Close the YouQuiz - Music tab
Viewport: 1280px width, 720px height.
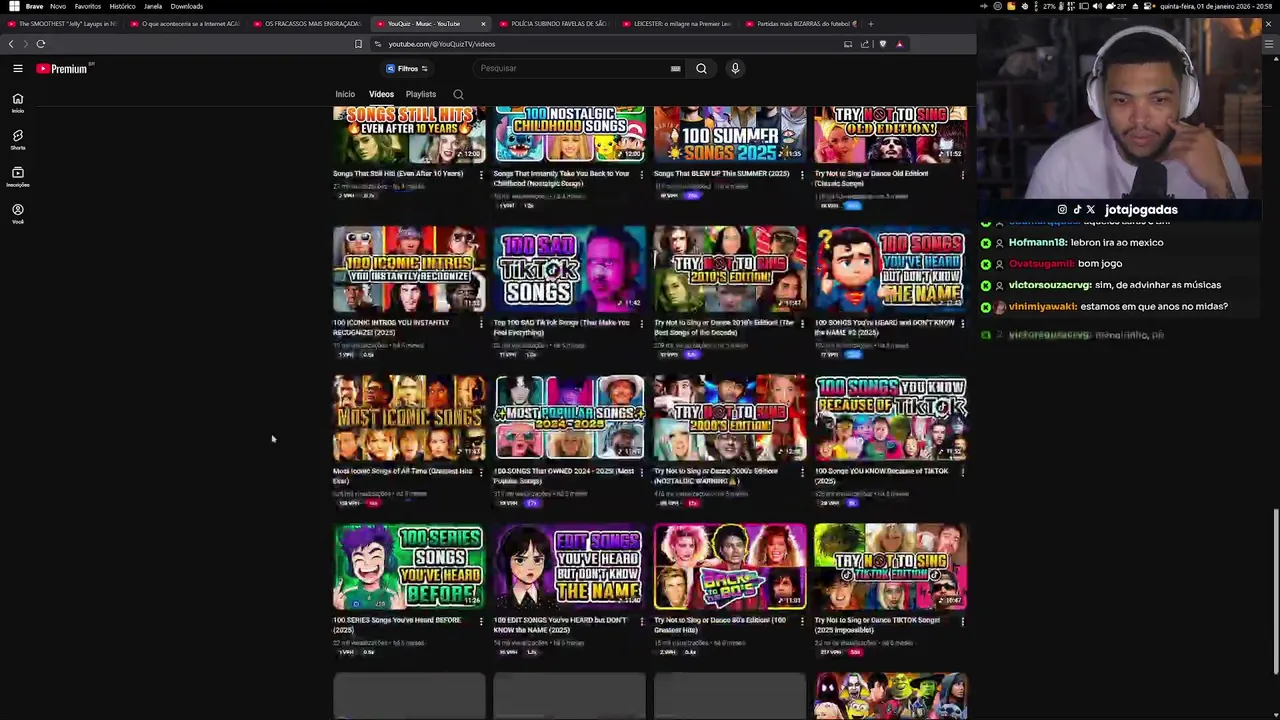click(x=483, y=23)
